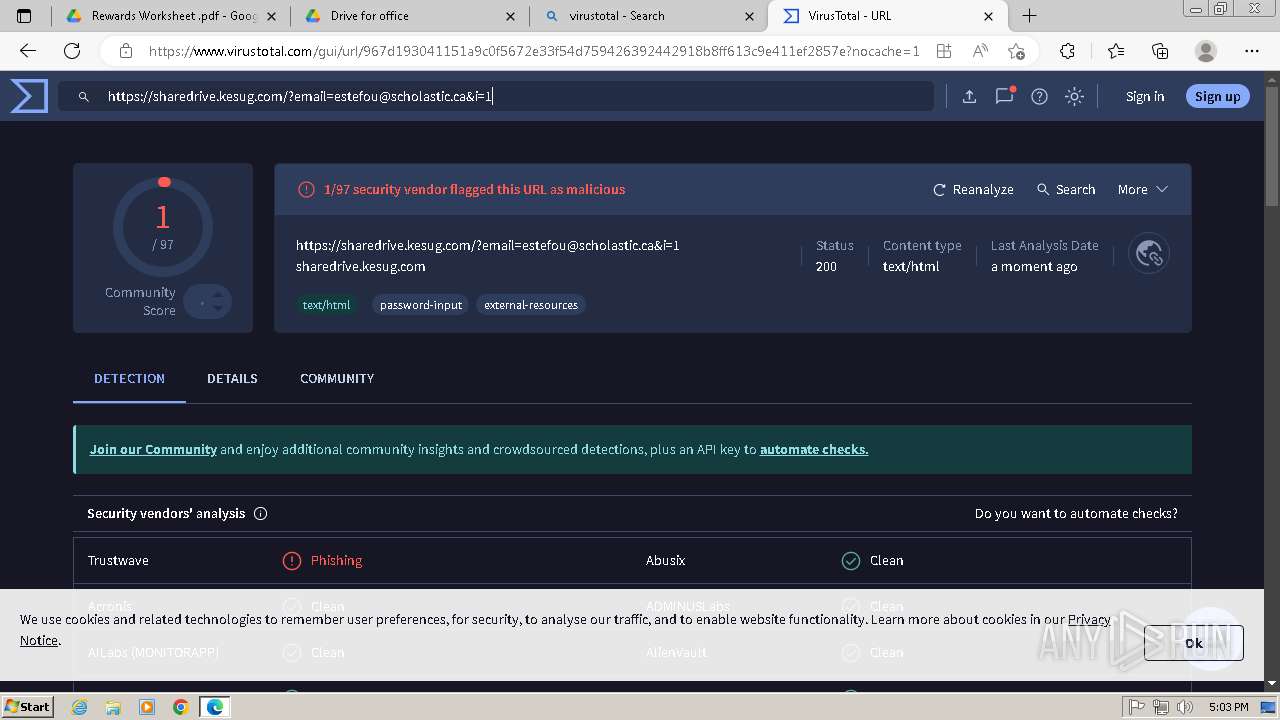The height and width of the screenshot is (720, 1280).
Task: Click Ok on the cookie notice
Action: coord(1194,643)
